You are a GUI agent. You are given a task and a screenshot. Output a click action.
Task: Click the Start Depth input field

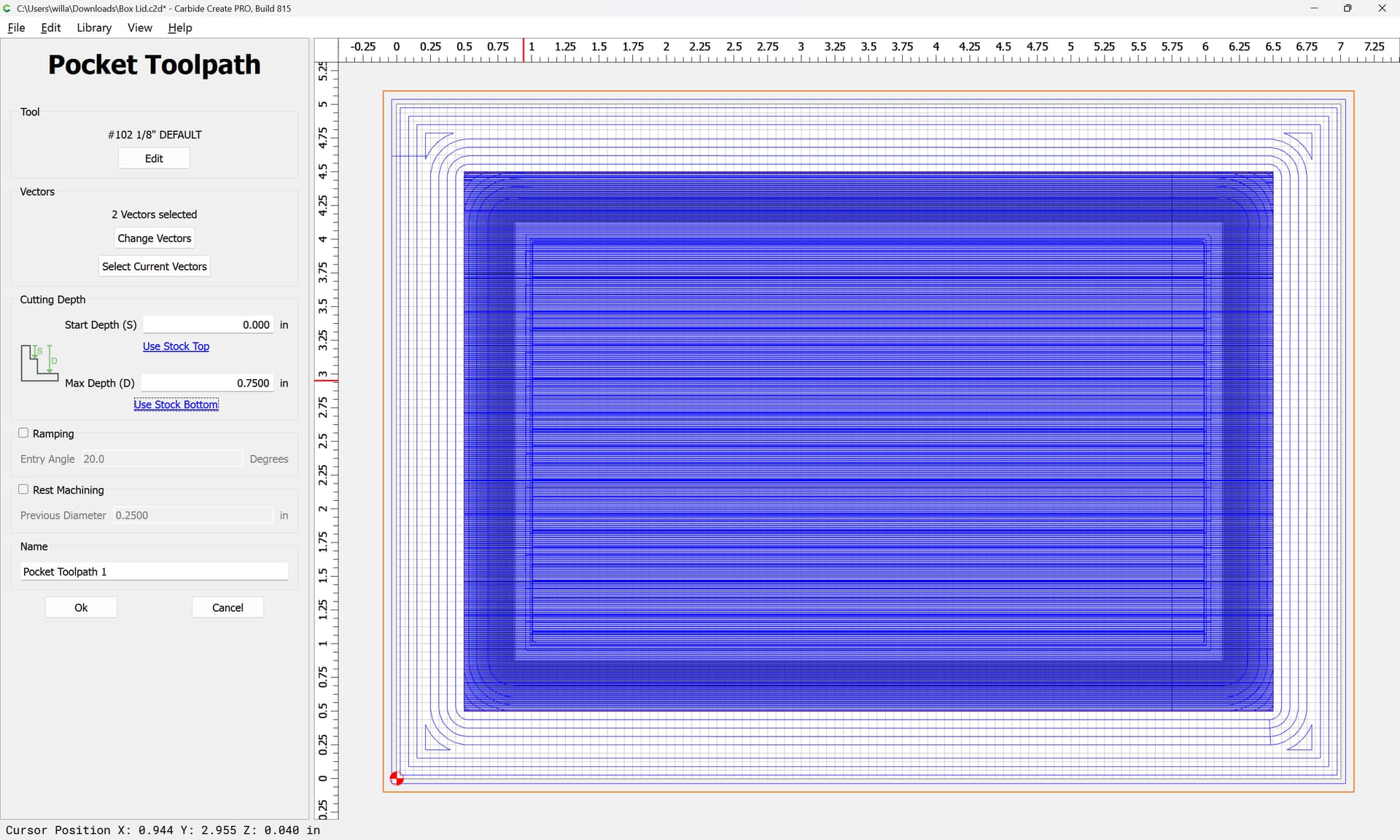[x=209, y=324]
